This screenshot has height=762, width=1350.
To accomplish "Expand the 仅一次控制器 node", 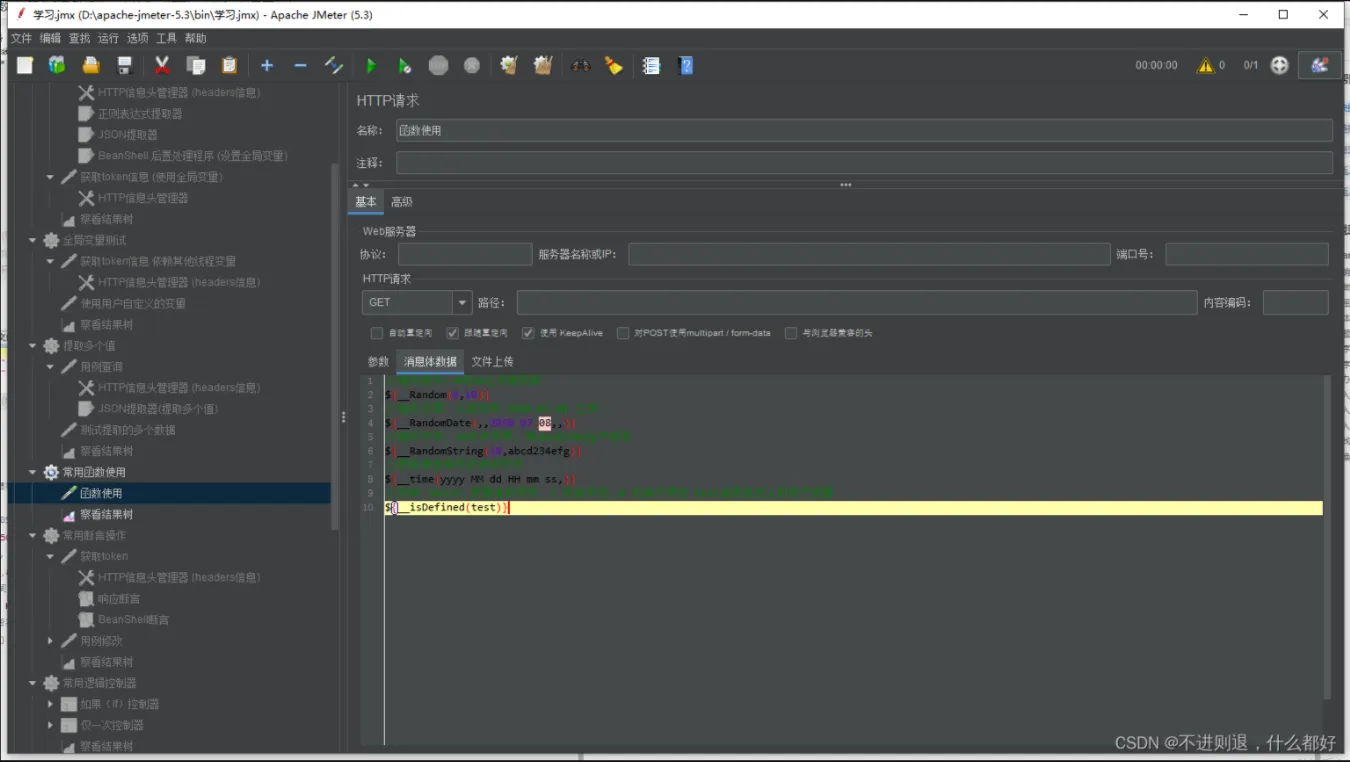I will point(51,725).
